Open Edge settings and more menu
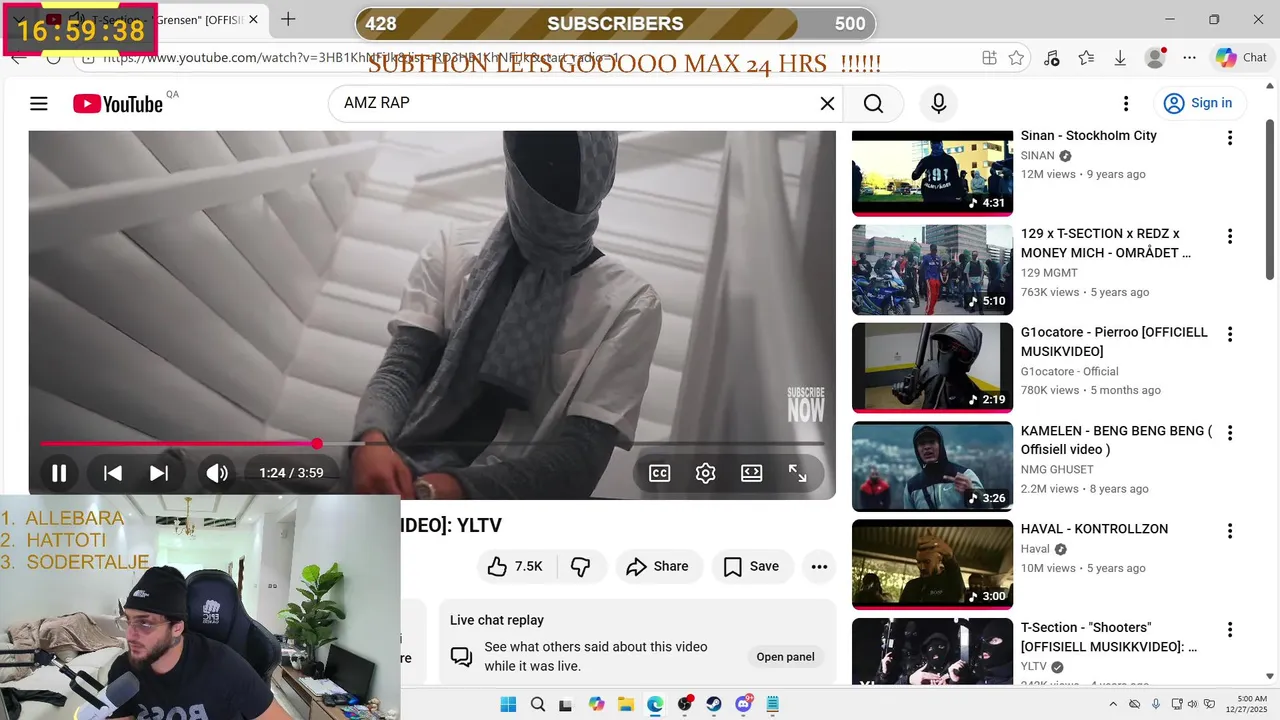 [x=1189, y=58]
